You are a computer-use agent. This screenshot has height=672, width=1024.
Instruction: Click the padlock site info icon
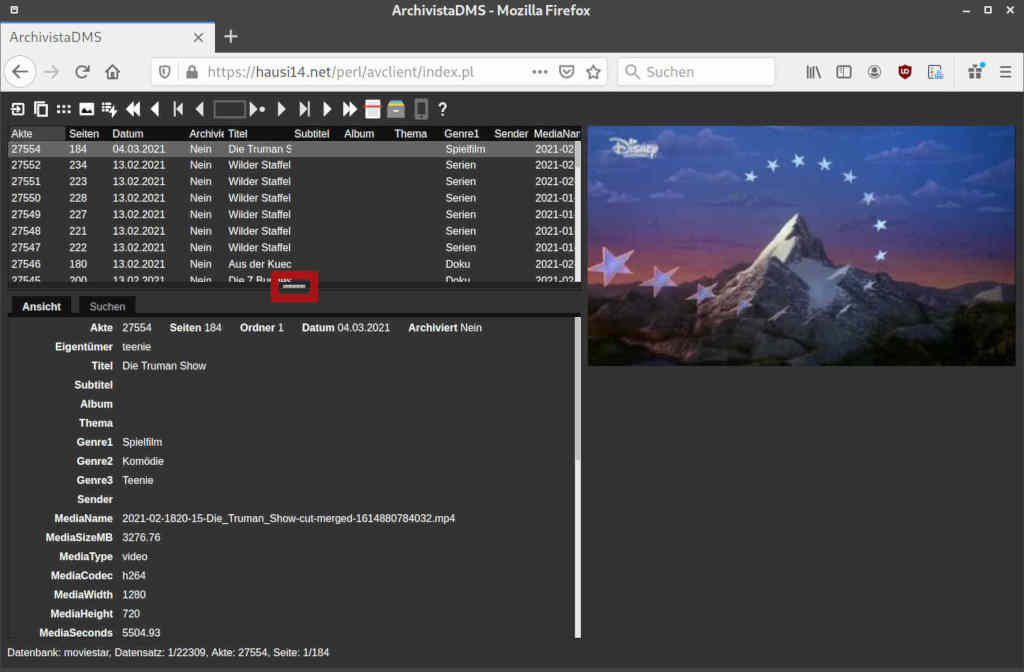coord(191,72)
